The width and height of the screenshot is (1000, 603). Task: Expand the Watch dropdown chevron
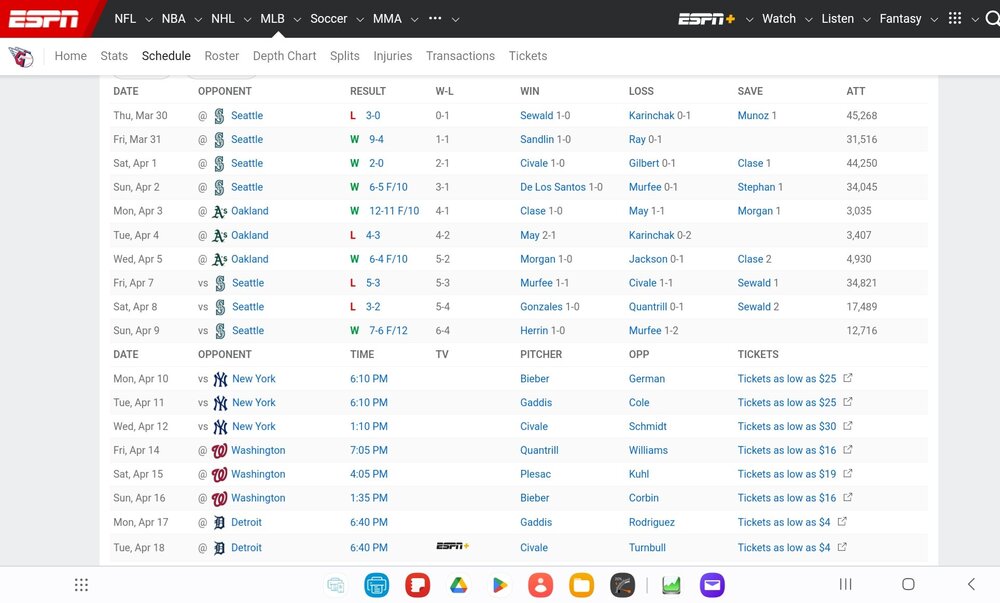808,20
